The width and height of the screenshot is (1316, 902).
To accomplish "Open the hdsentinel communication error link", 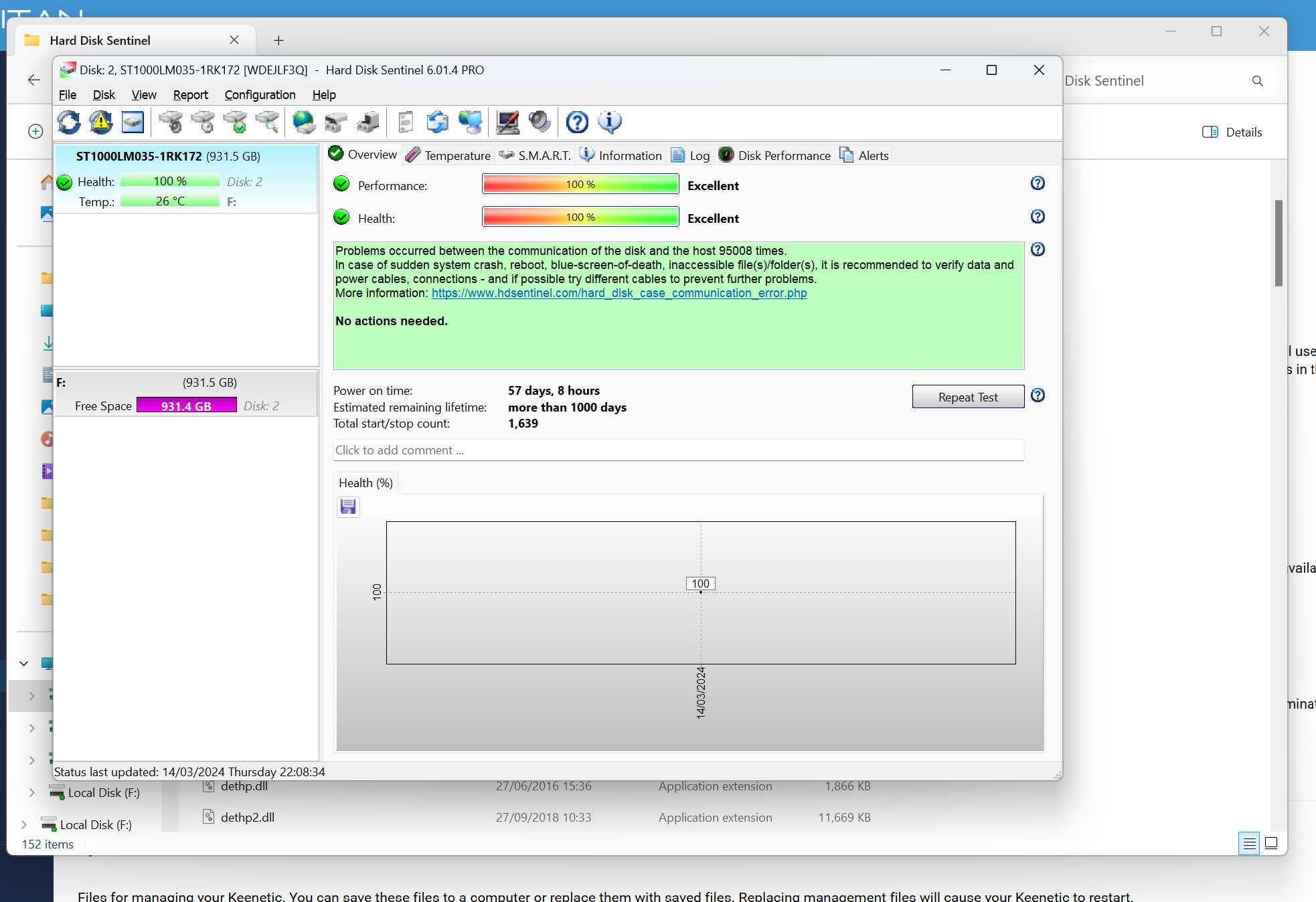I will tap(619, 293).
